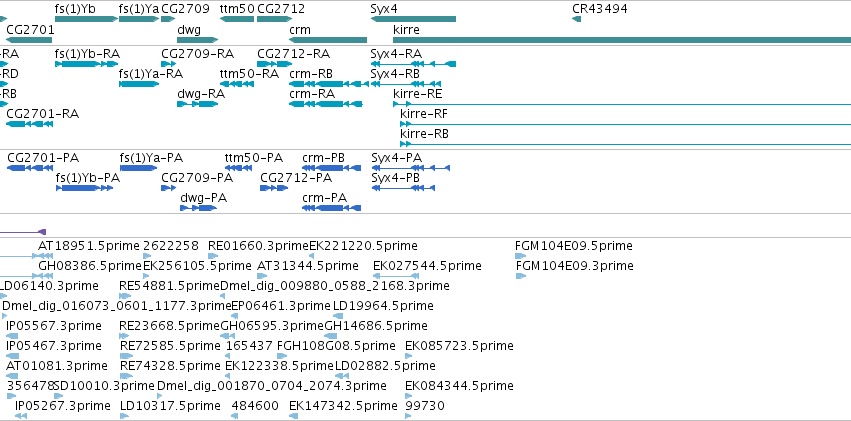Select the IP05467.3prime EST label
This screenshot has width=851, height=421.
click(x=54, y=346)
